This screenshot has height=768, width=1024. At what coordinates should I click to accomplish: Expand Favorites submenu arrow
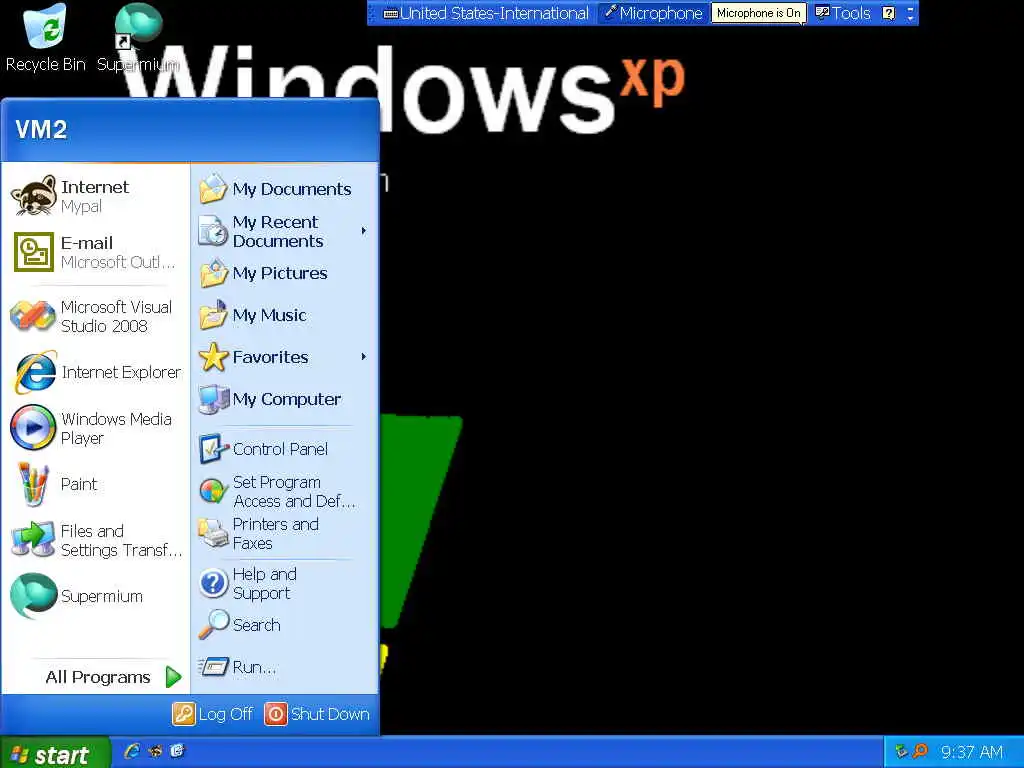pyautogui.click(x=364, y=357)
